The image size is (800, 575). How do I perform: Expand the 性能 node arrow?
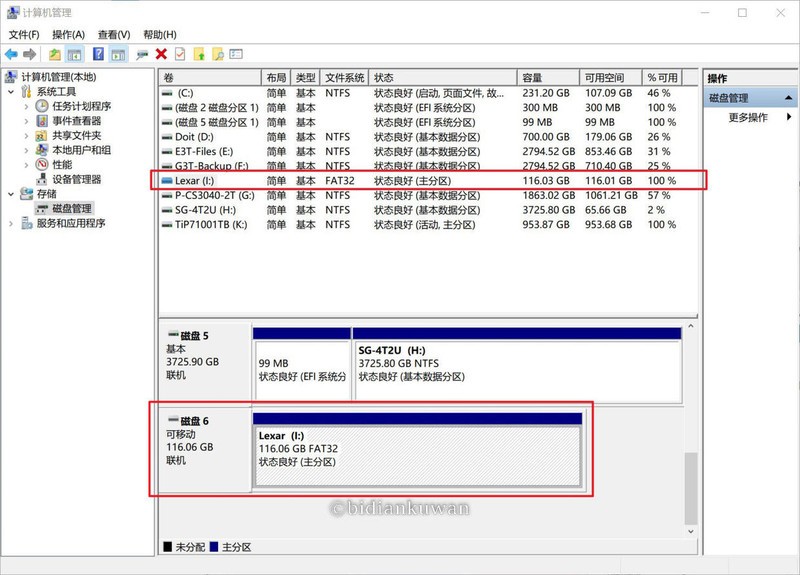[x=26, y=165]
